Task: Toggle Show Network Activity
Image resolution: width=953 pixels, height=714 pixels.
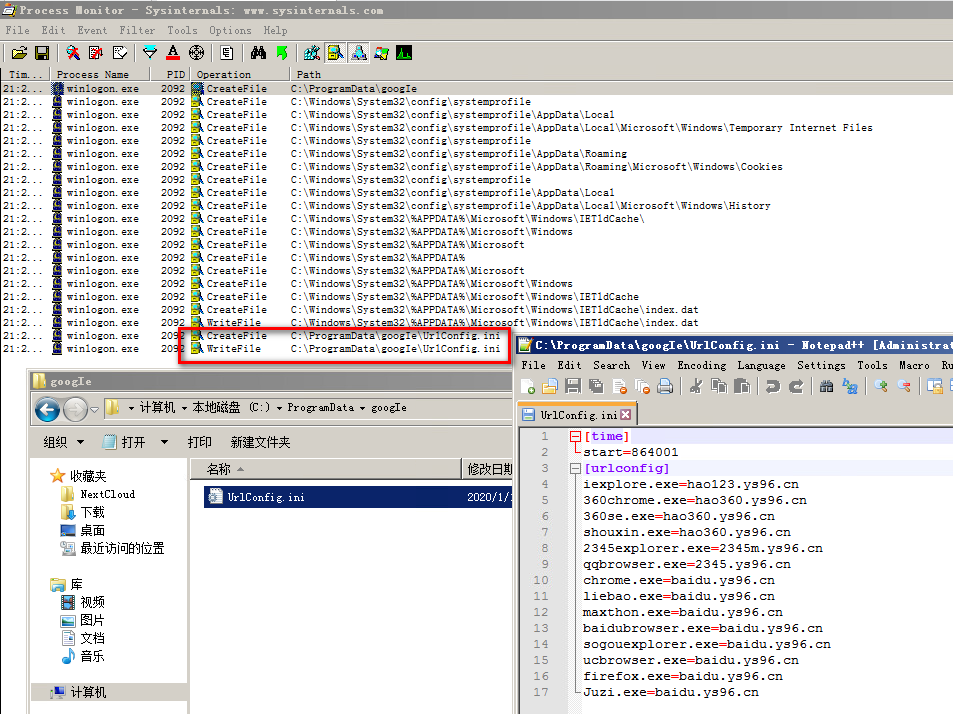Action: click(359, 53)
